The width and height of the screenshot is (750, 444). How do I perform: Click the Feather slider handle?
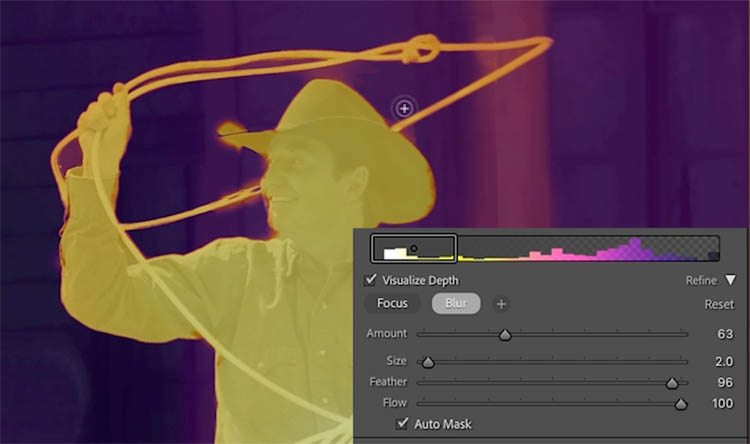(x=672, y=383)
